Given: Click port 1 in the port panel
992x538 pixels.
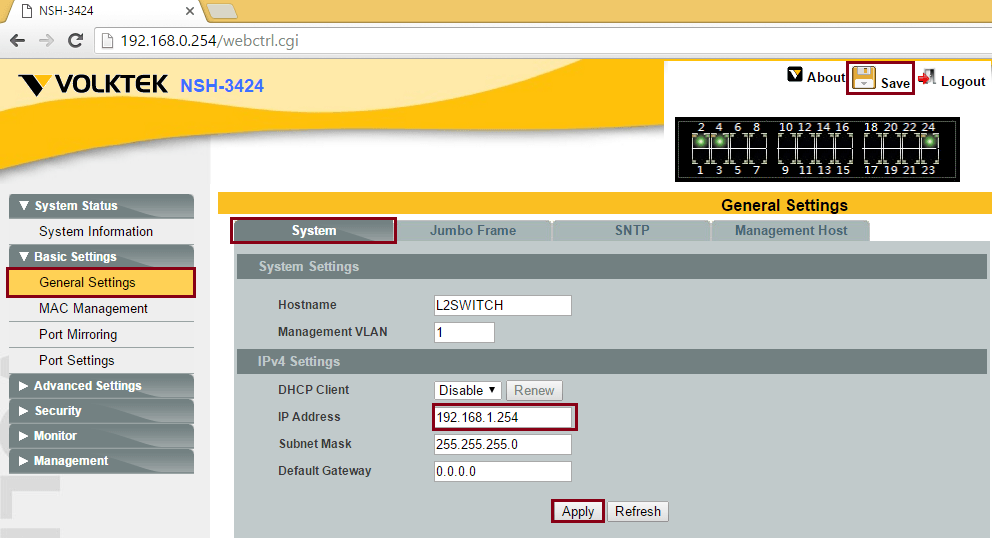Looking at the screenshot, I should 700,156.
